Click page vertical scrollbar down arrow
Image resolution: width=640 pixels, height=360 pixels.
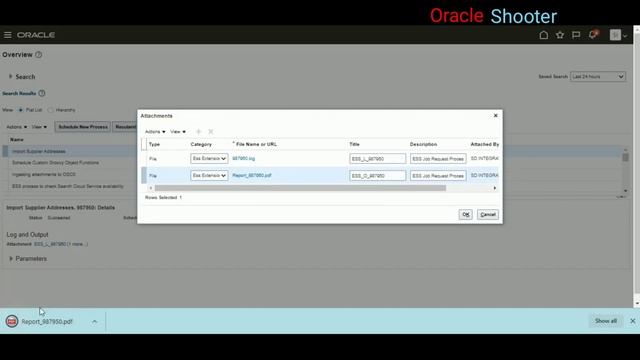(637, 304)
